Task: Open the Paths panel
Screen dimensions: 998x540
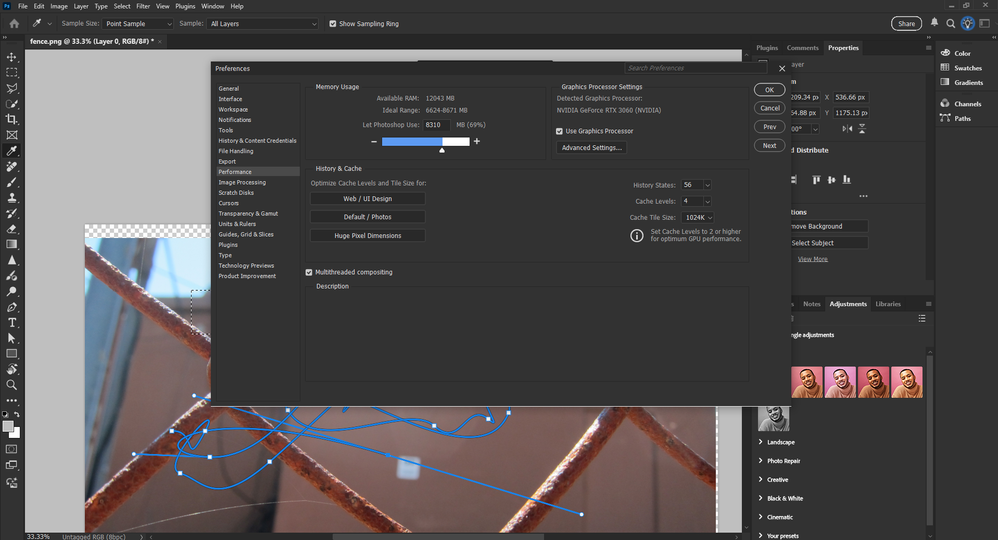Action: click(x=962, y=118)
